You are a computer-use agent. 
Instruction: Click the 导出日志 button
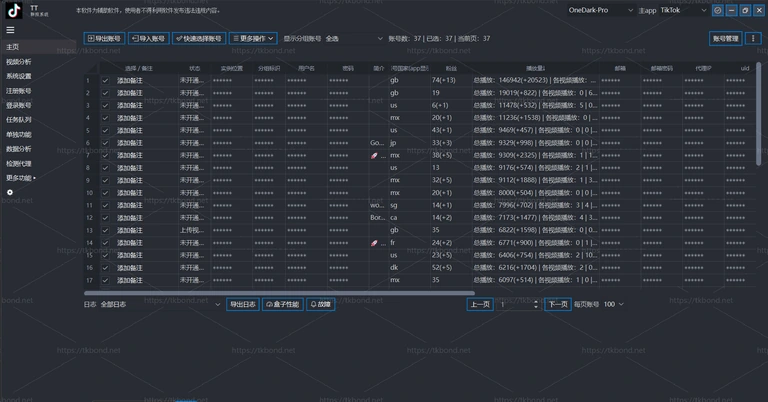[243, 305]
